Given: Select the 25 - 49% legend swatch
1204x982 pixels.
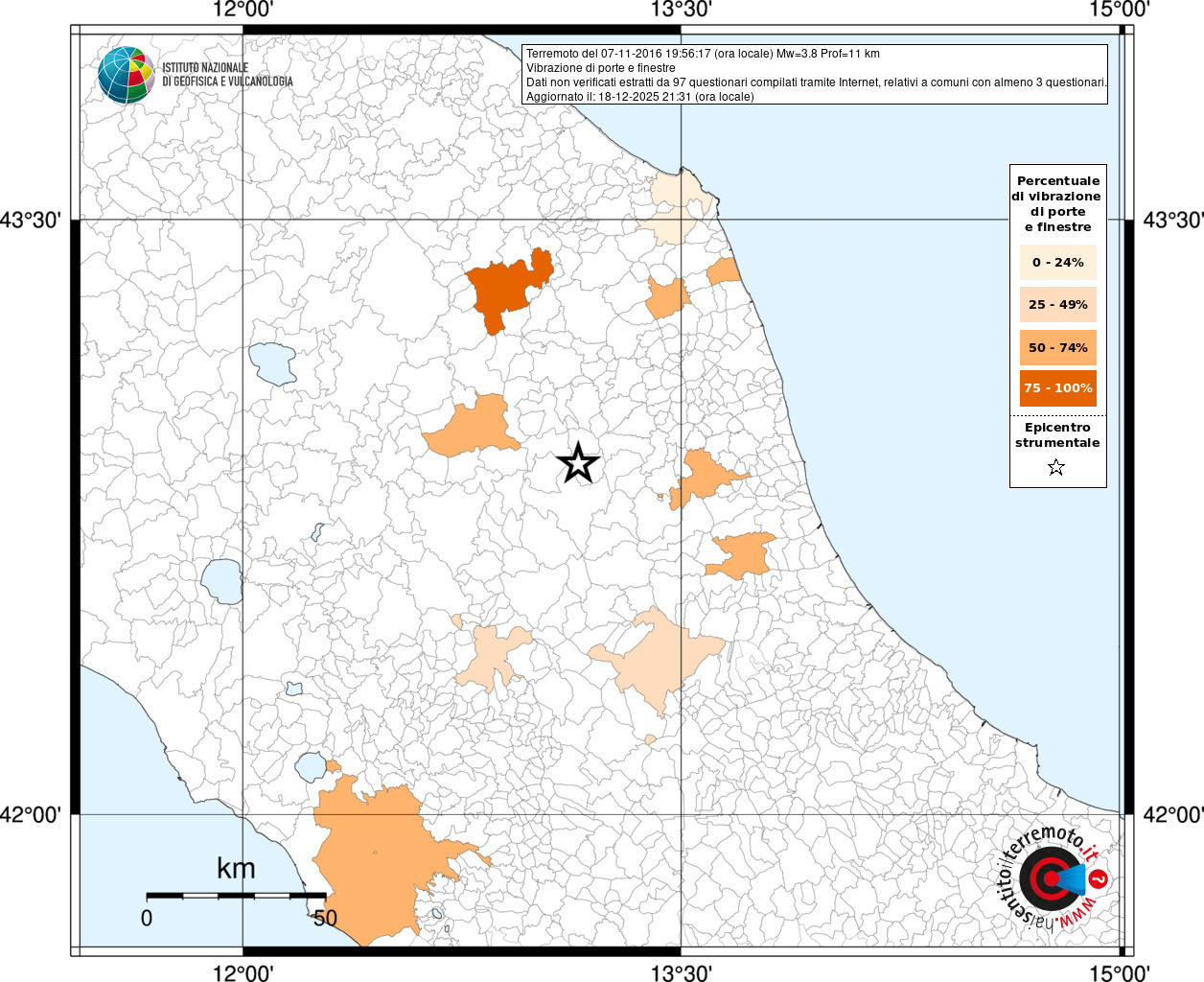Looking at the screenshot, I should click(x=1058, y=305).
